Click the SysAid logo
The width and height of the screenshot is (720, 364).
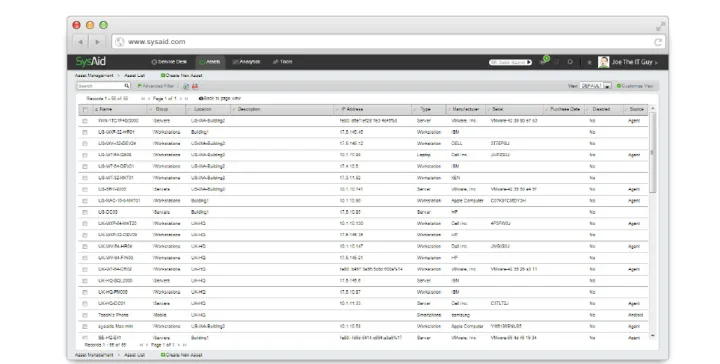point(90,62)
